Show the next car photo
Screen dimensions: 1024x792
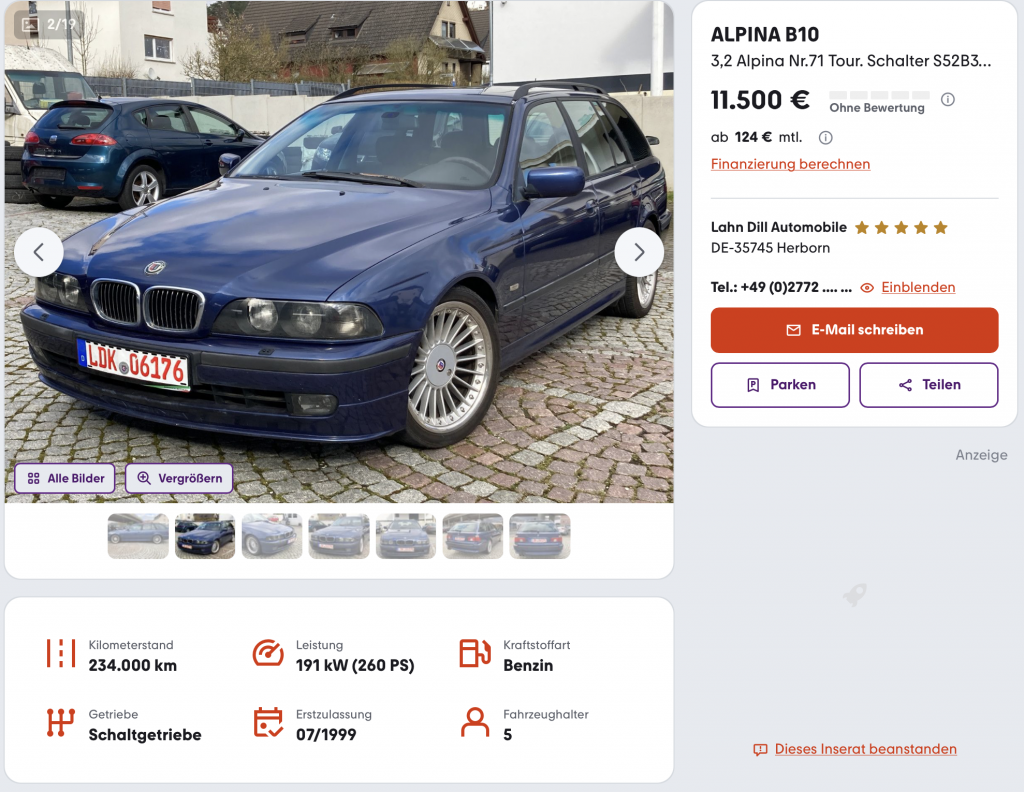click(x=639, y=252)
